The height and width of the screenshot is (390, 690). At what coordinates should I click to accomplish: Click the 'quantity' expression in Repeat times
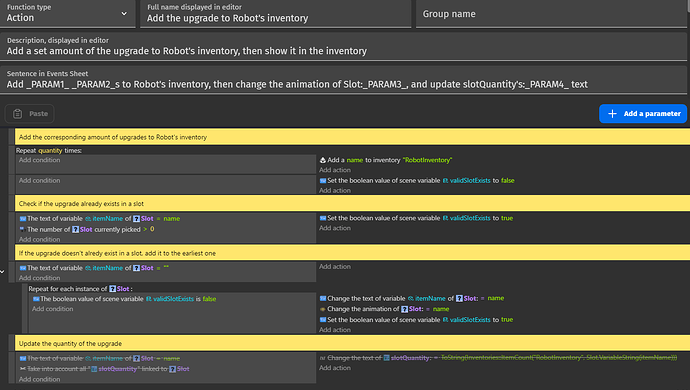tap(50, 151)
